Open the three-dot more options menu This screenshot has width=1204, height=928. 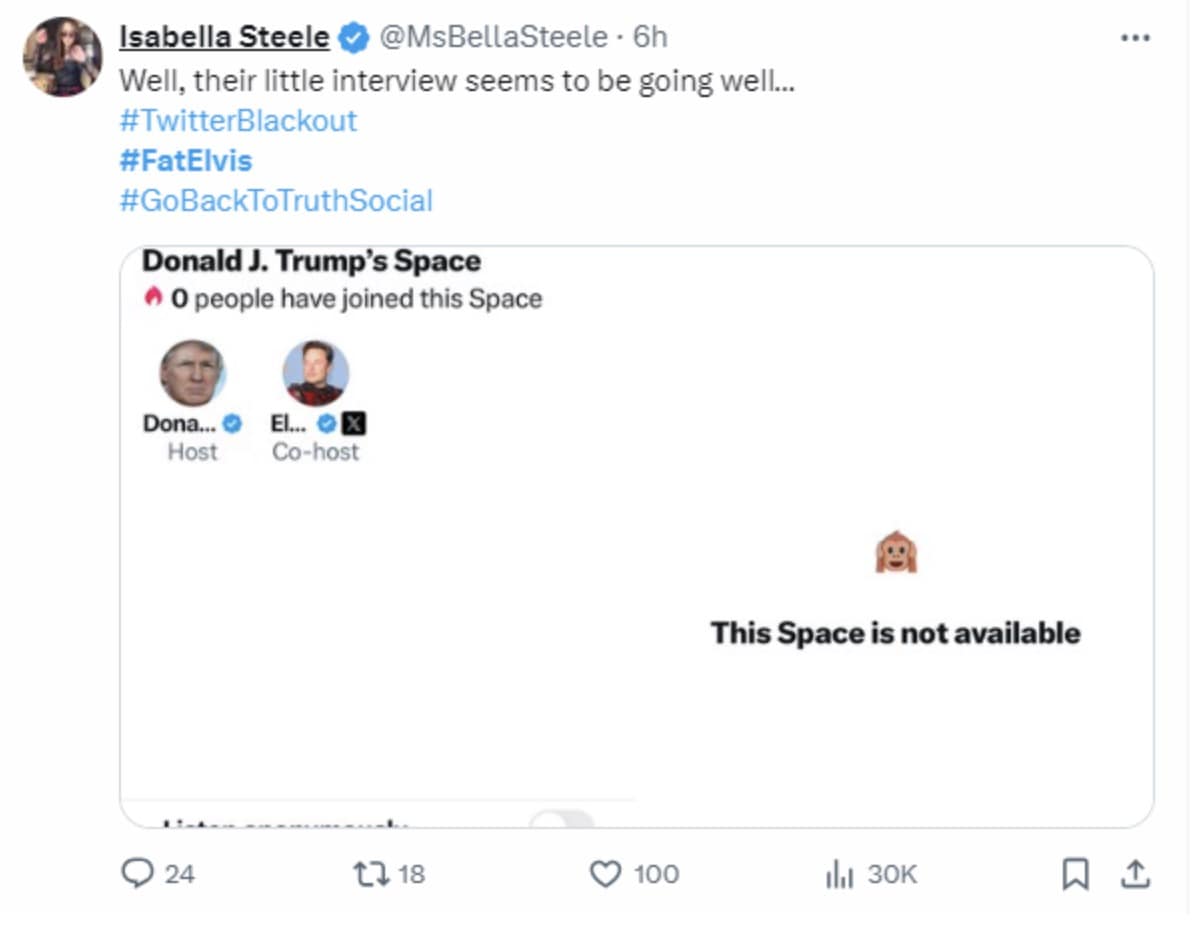[x=1135, y=38]
